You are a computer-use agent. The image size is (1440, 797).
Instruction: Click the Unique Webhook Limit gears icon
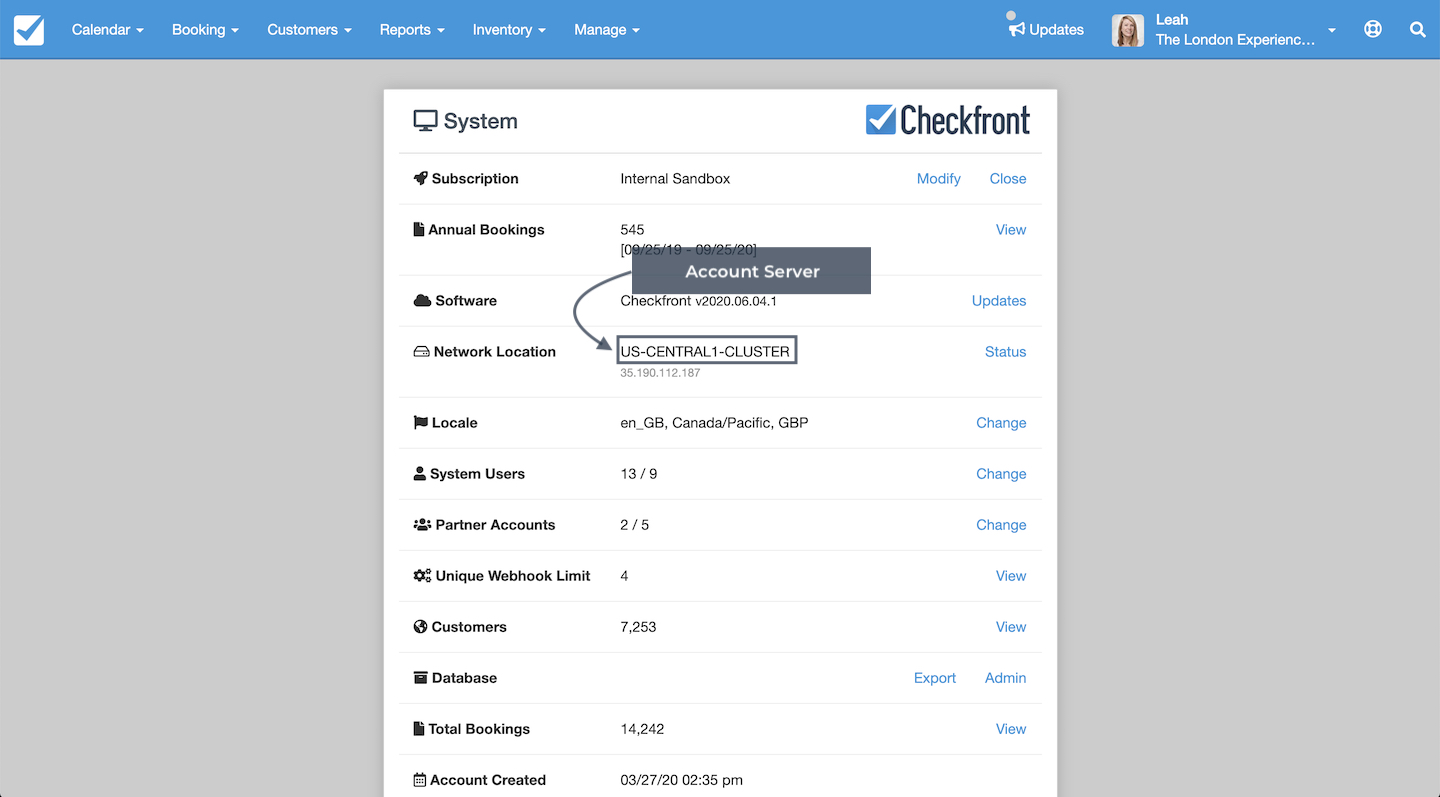pyautogui.click(x=422, y=575)
